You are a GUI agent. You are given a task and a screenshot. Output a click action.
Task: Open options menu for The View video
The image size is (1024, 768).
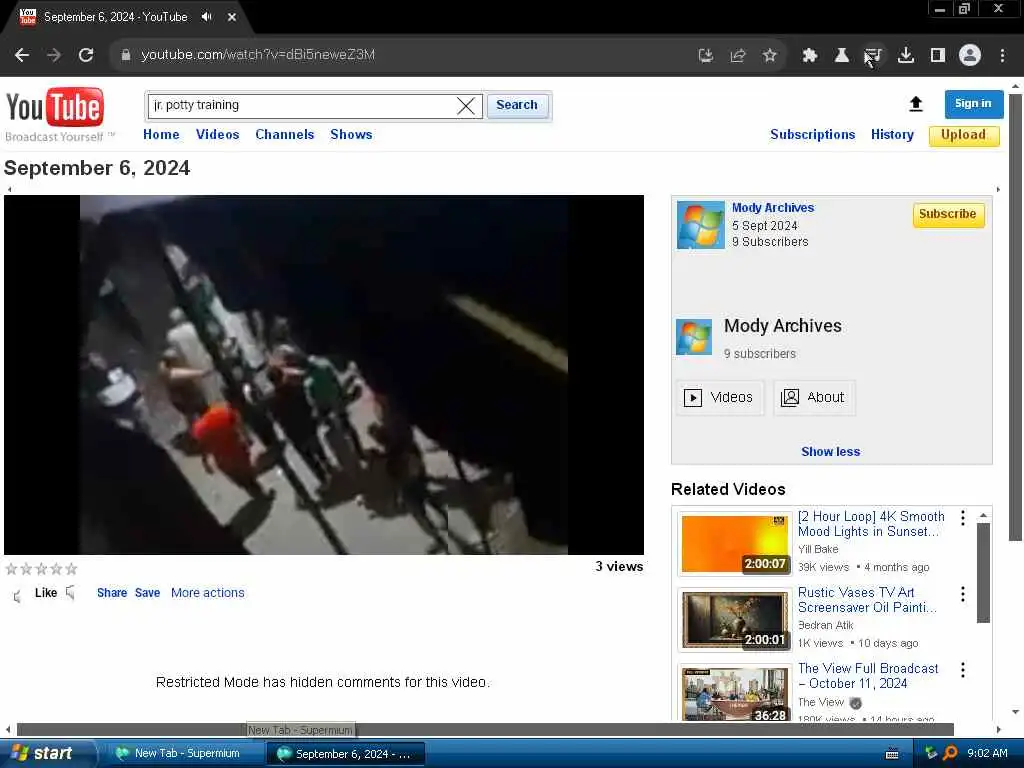(963, 670)
